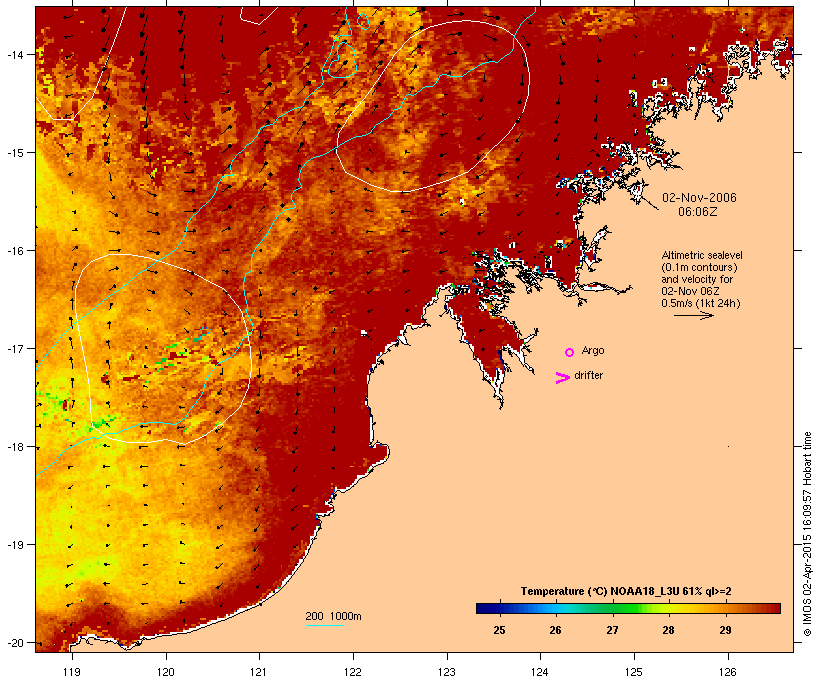Click the magenta drifter arrowhead legend marker
The width and height of the screenshot is (820, 680).
(x=562, y=378)
